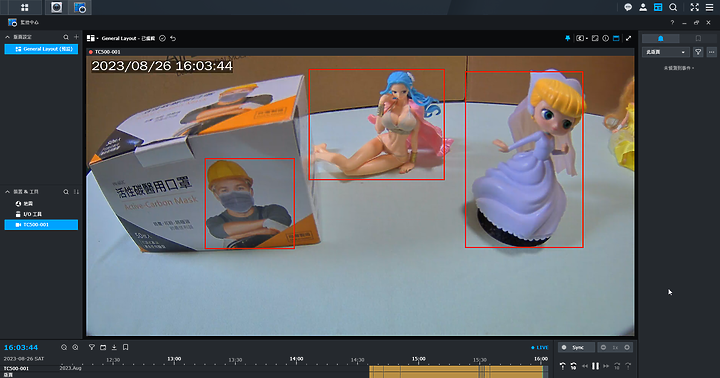Click the fast forward button
The height and width of the screenshot is (378, 720).
[x=606, y=366]
